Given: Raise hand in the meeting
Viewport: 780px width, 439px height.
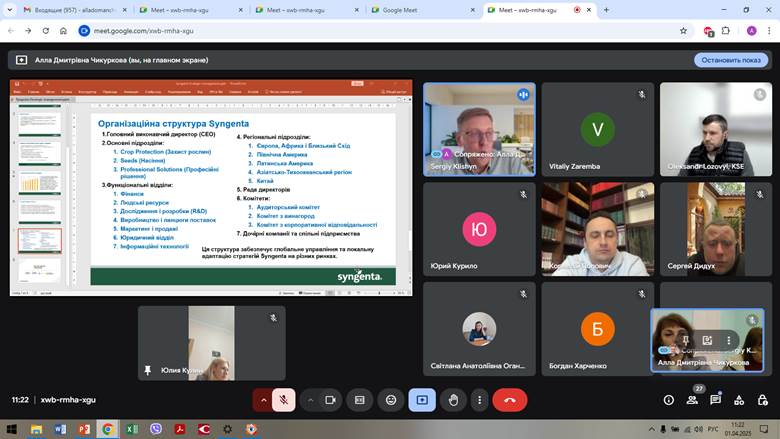Looking at the screenshot, I should pyautogui.click(x=452, y=399).
